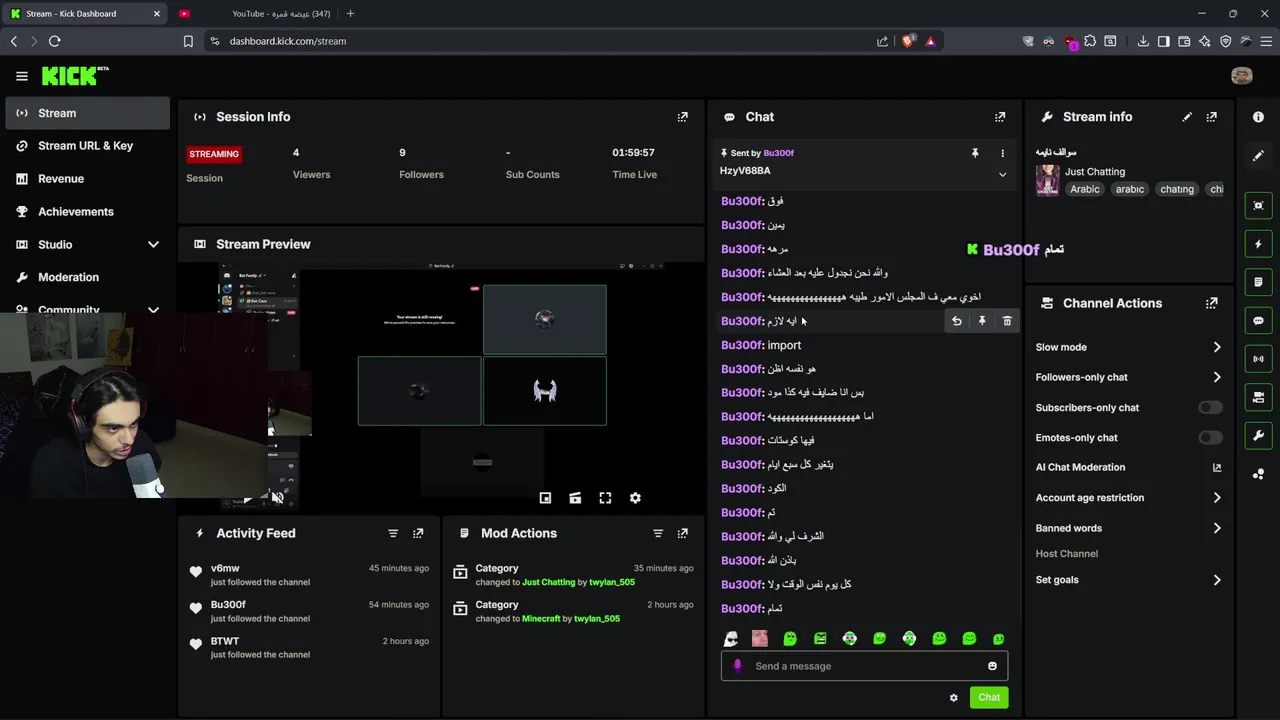The height and width of the screenshot is (720, 1280).
Task: Expand Slow mode options
Action: click(1217, 347)
